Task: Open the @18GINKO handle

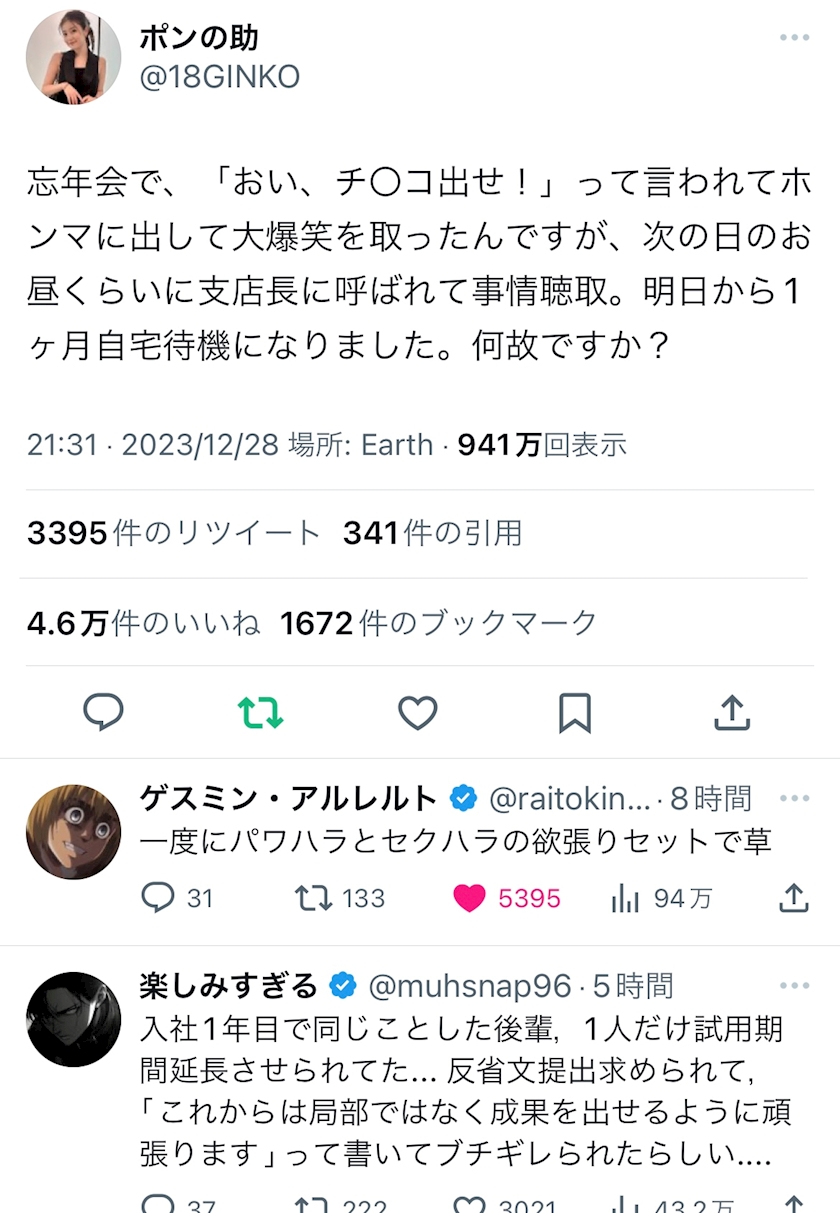Action: [219, 77]
